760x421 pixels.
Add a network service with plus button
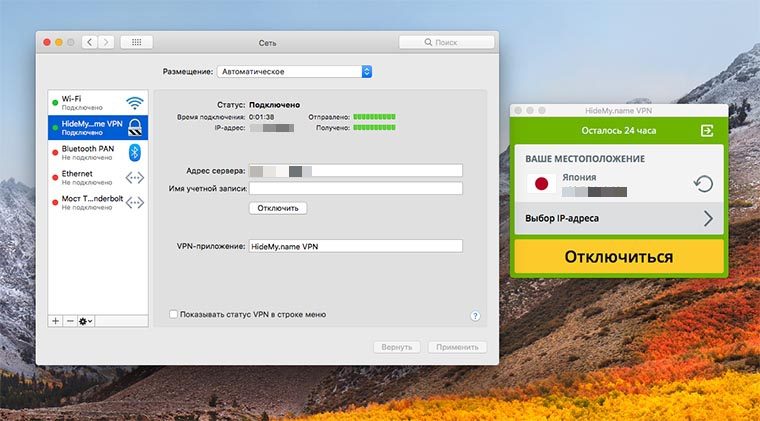point(55,321)
